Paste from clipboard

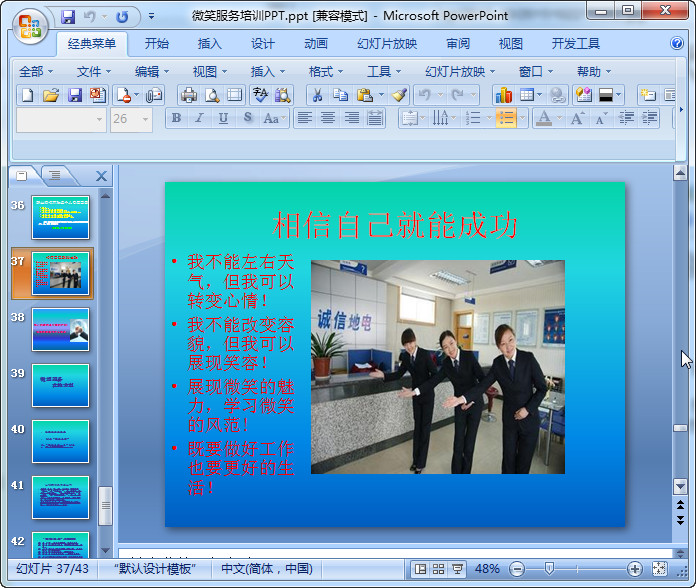(365, 95)
